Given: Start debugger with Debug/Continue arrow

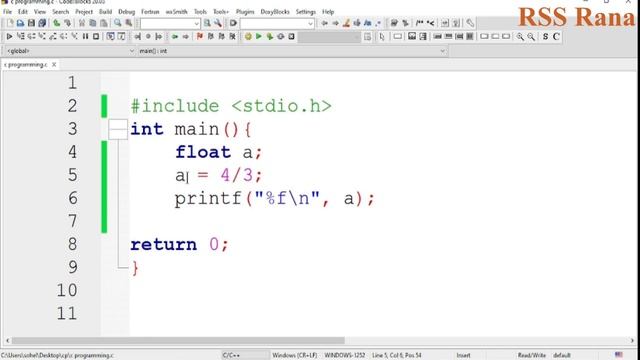Looking at the screenshot, I should (9, 37).
